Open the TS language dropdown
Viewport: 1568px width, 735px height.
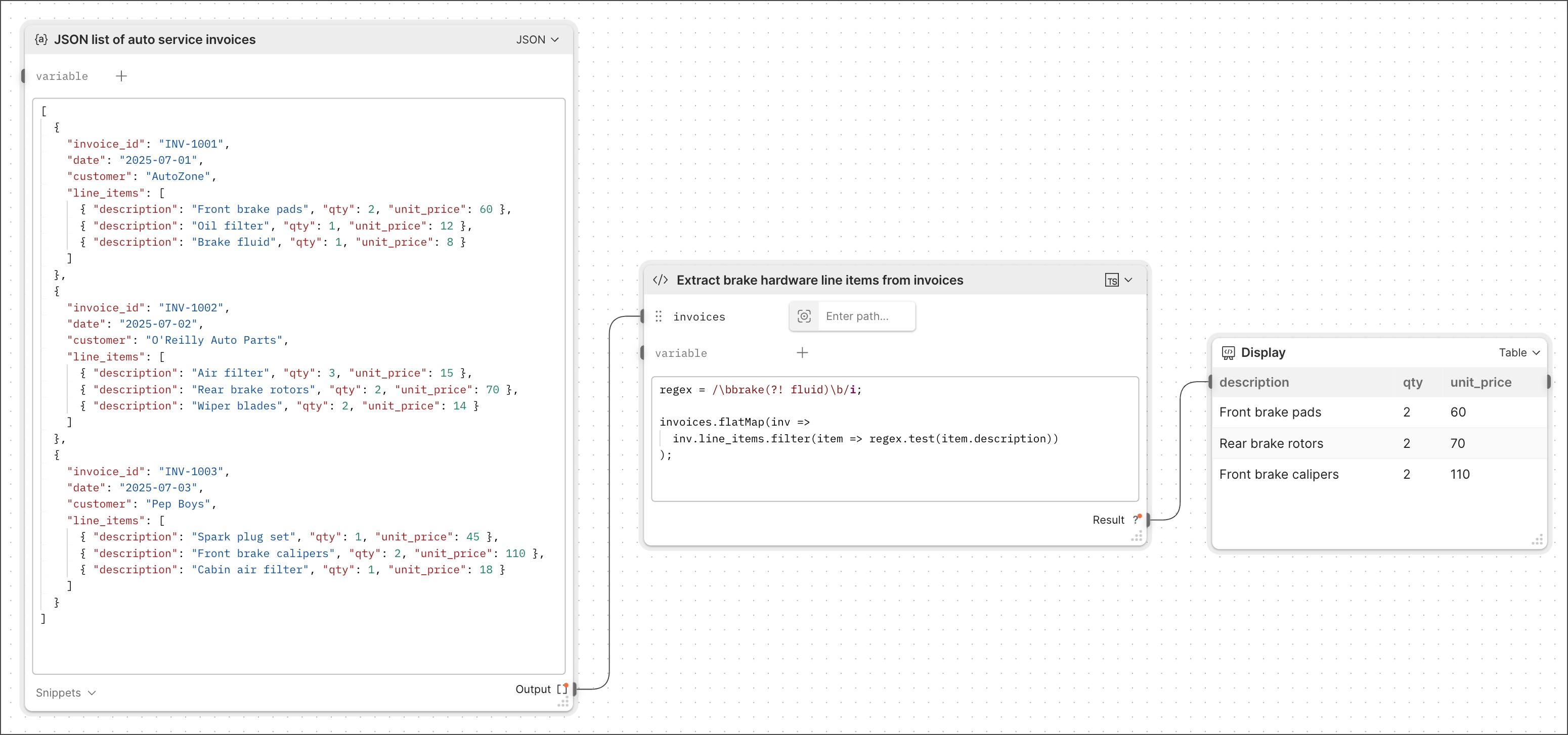(1118, 280)
